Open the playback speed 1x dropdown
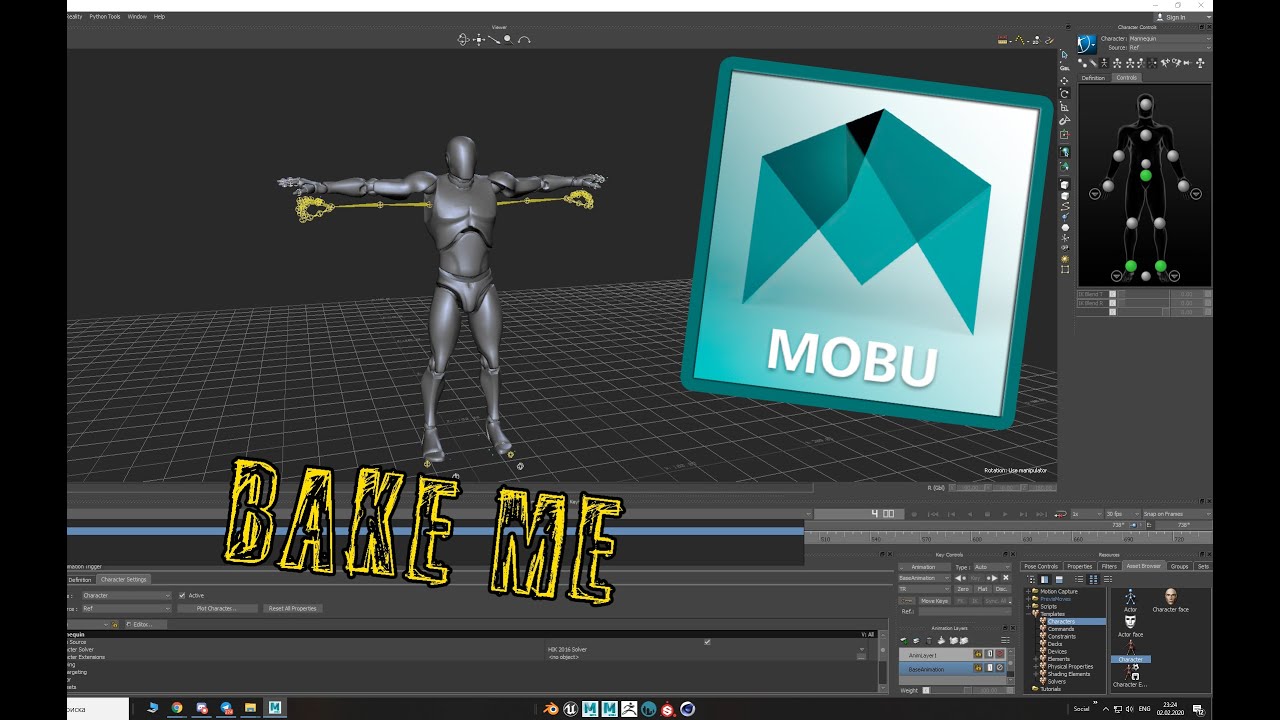Viewport: 1280px width, 720px height. click(x=1087, y=514)
